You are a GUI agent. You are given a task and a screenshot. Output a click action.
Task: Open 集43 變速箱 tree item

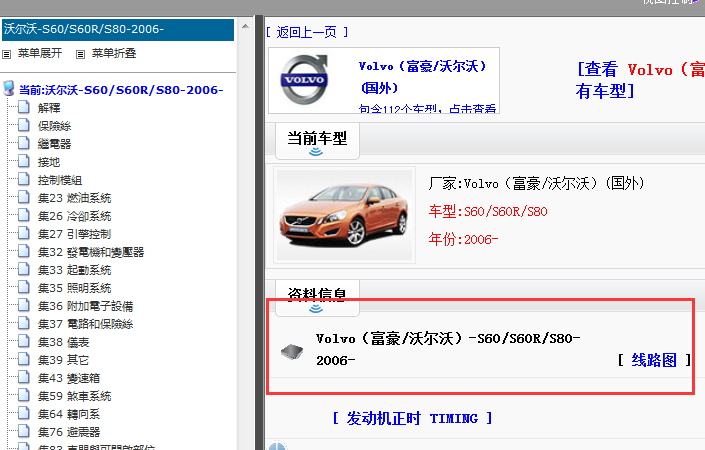coord(69,378)
